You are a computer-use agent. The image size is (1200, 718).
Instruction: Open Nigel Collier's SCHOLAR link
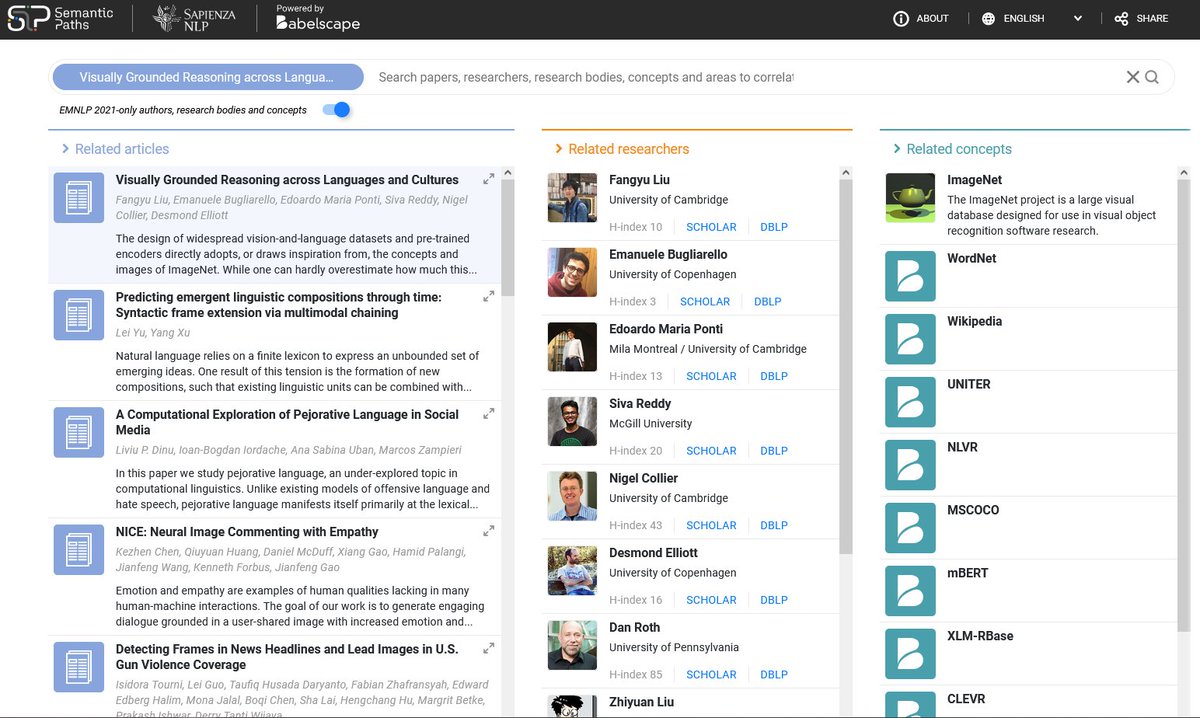tap(711, 525)
